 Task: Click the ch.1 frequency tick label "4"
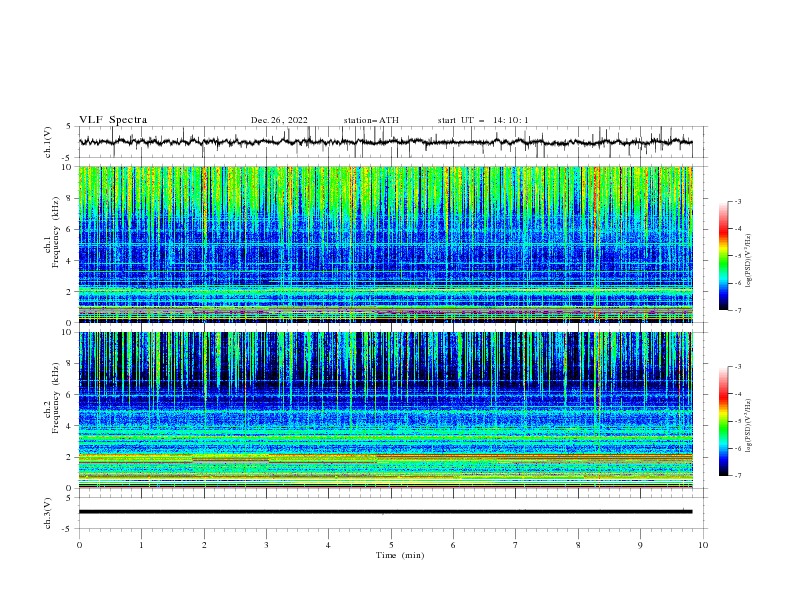point(70,261)
